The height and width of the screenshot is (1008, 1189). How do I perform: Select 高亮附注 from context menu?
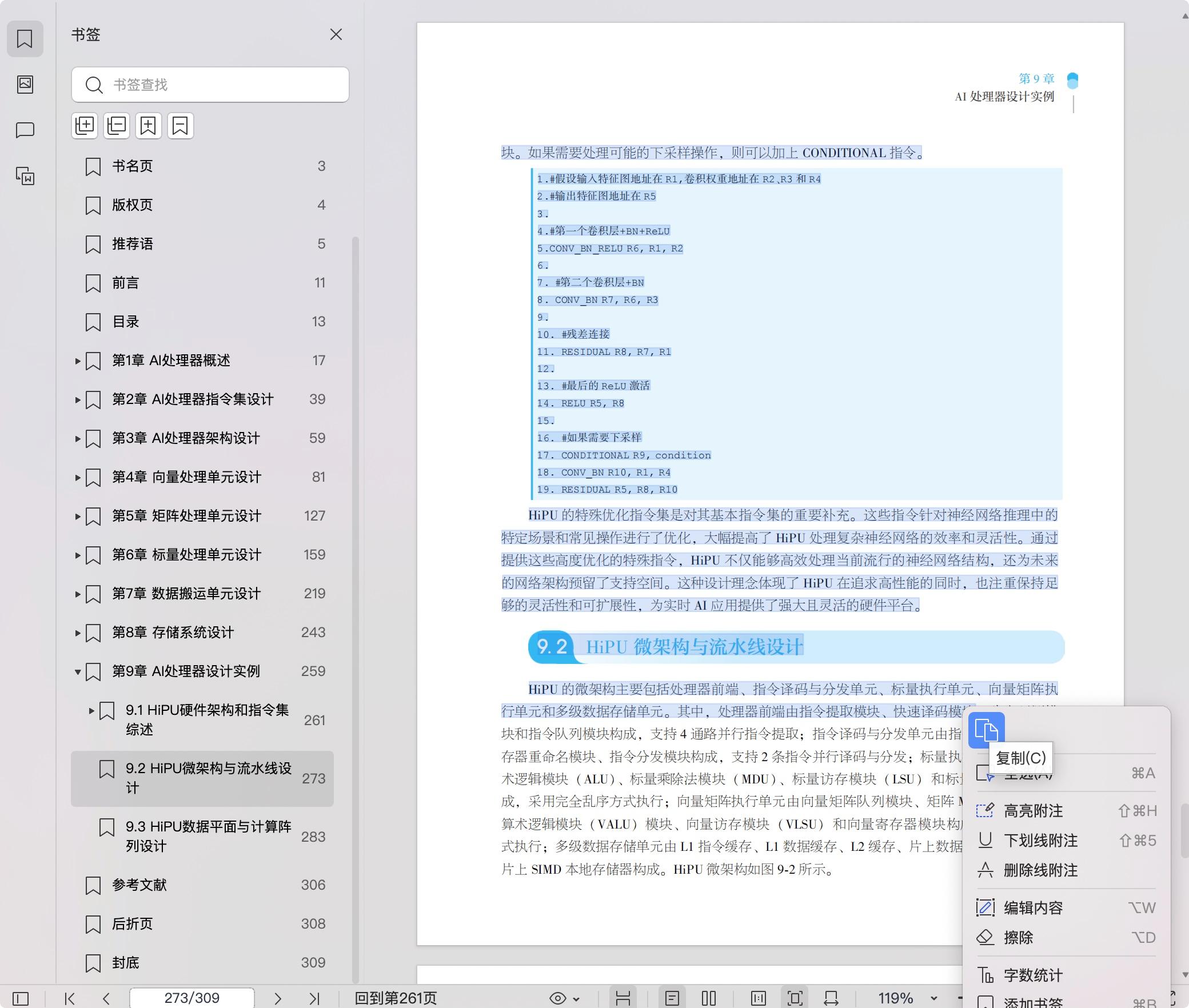click(x=1033, y=810)
